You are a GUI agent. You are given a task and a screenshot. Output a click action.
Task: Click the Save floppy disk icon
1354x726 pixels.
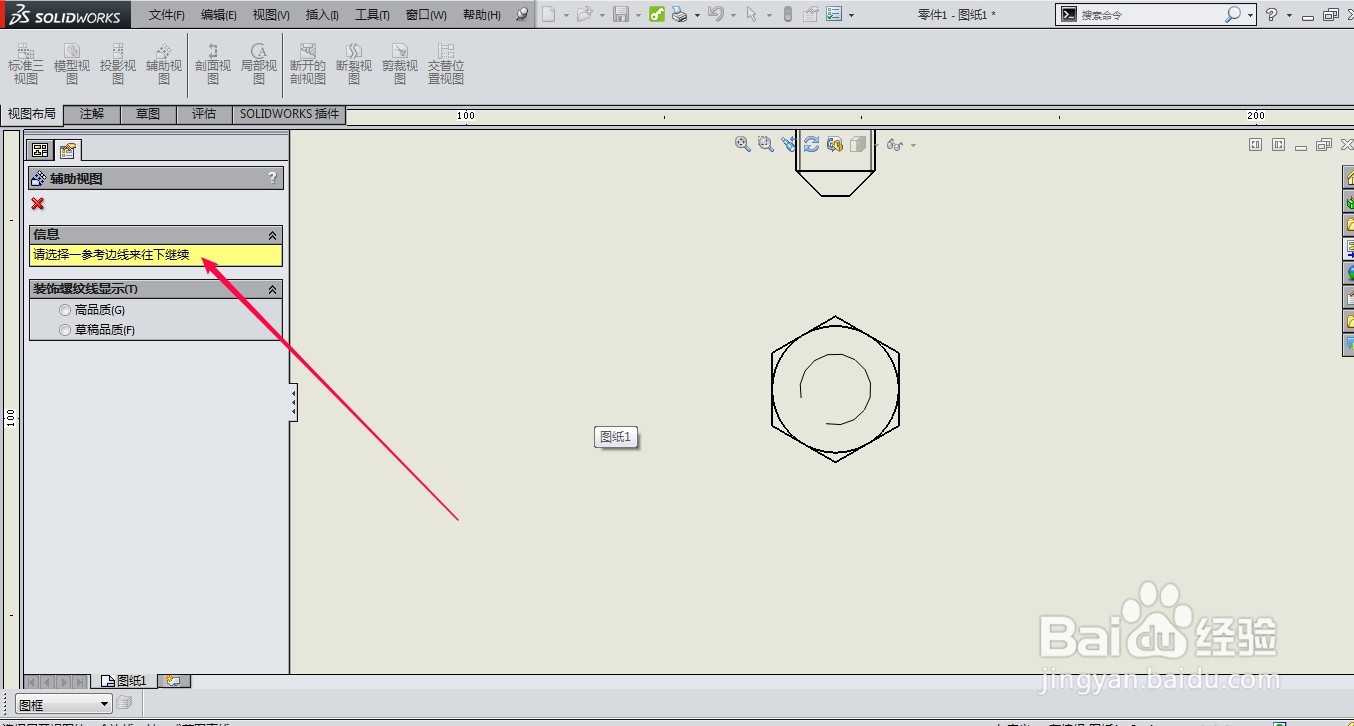(x=621, y=14)
